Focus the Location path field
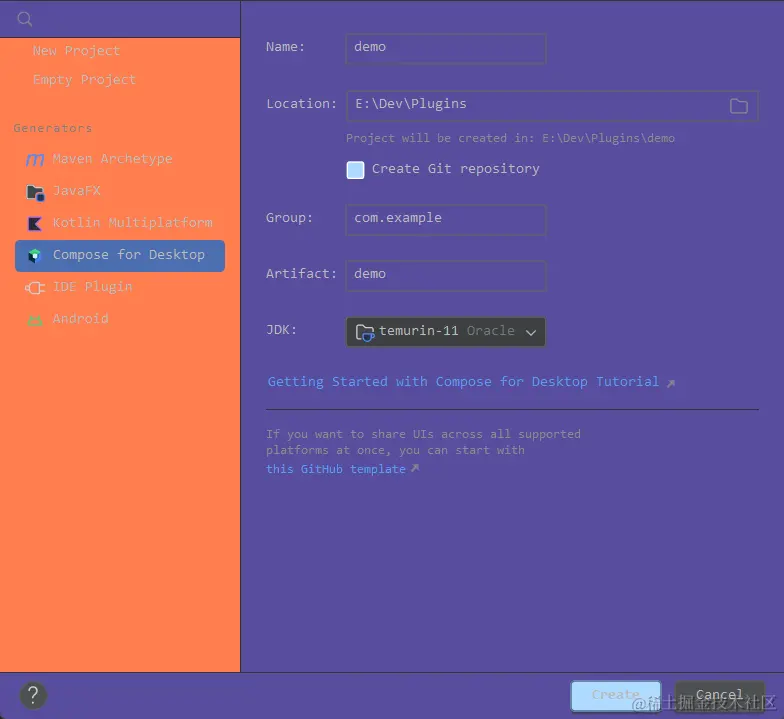This screenshot has width=784, height=719. [552, 106]
